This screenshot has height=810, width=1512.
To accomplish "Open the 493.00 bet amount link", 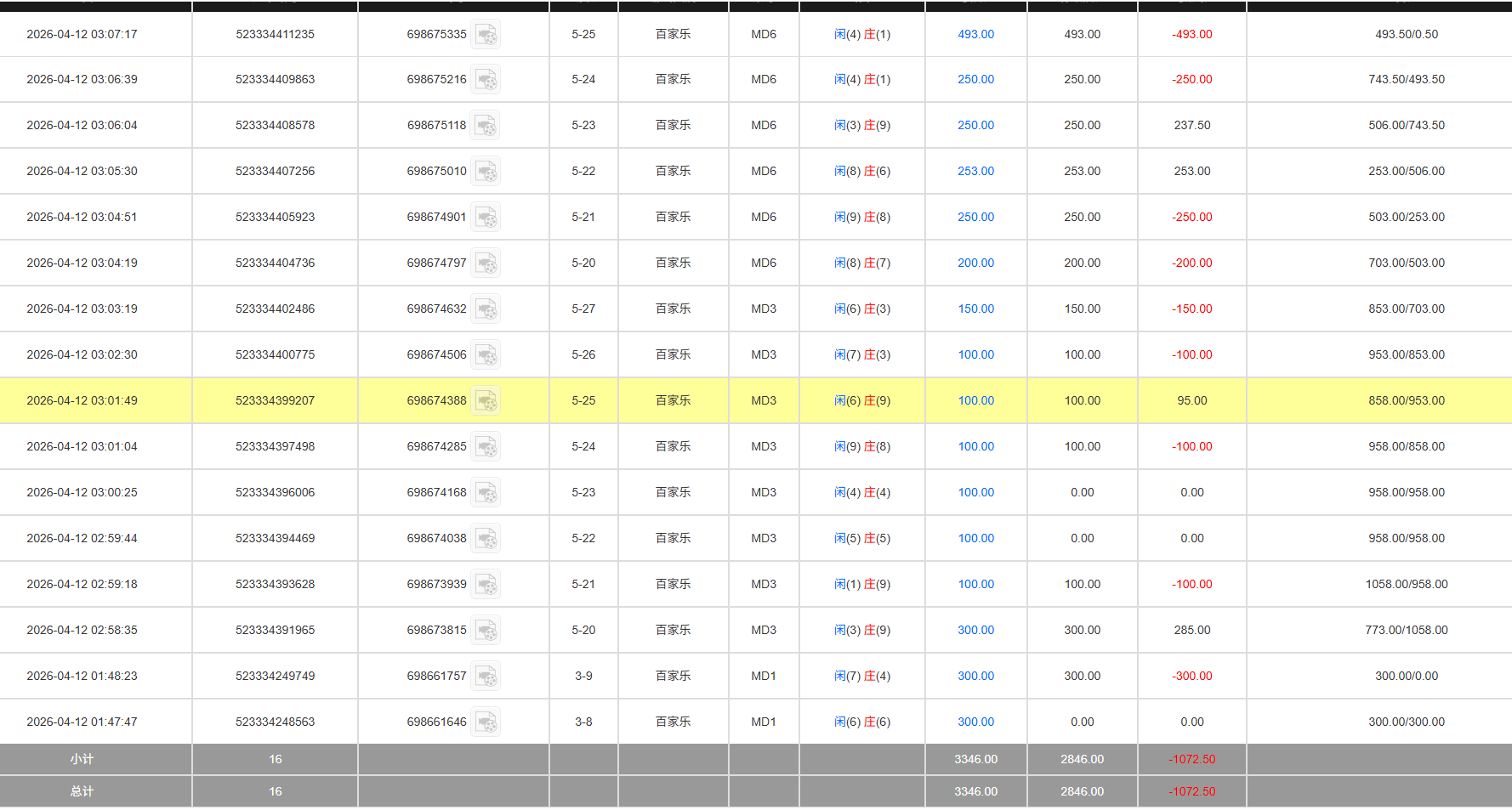I will [975, 35].
